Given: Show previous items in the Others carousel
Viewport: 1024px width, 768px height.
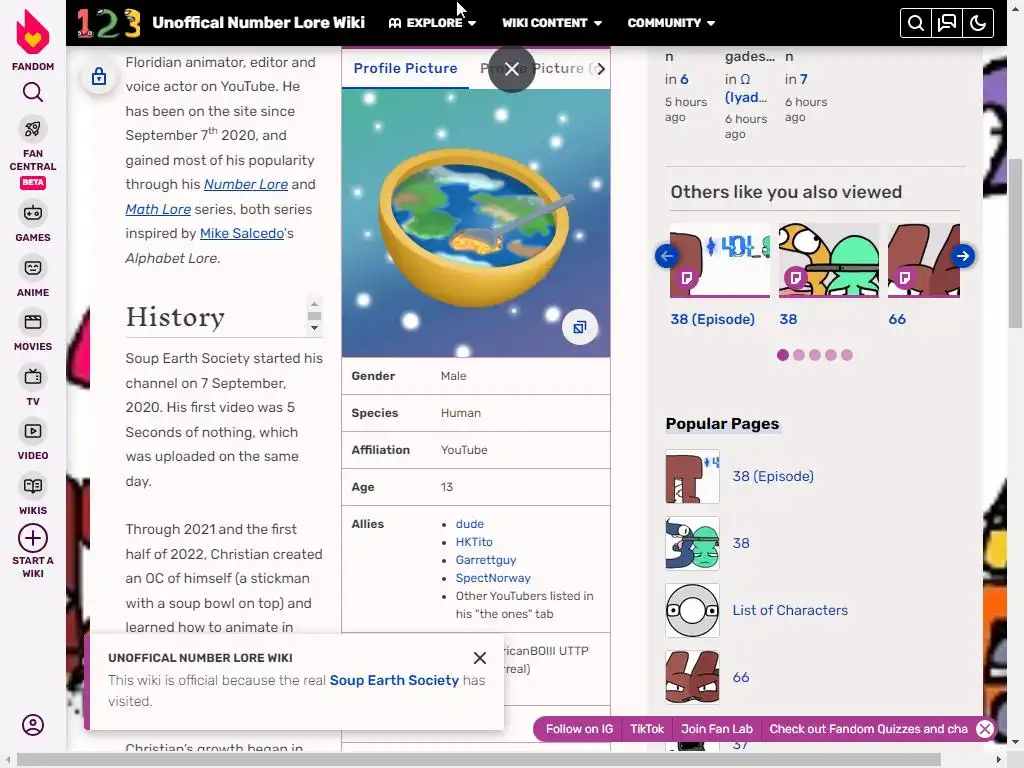Looking at the screenshot, I should [x=667, y=256].
